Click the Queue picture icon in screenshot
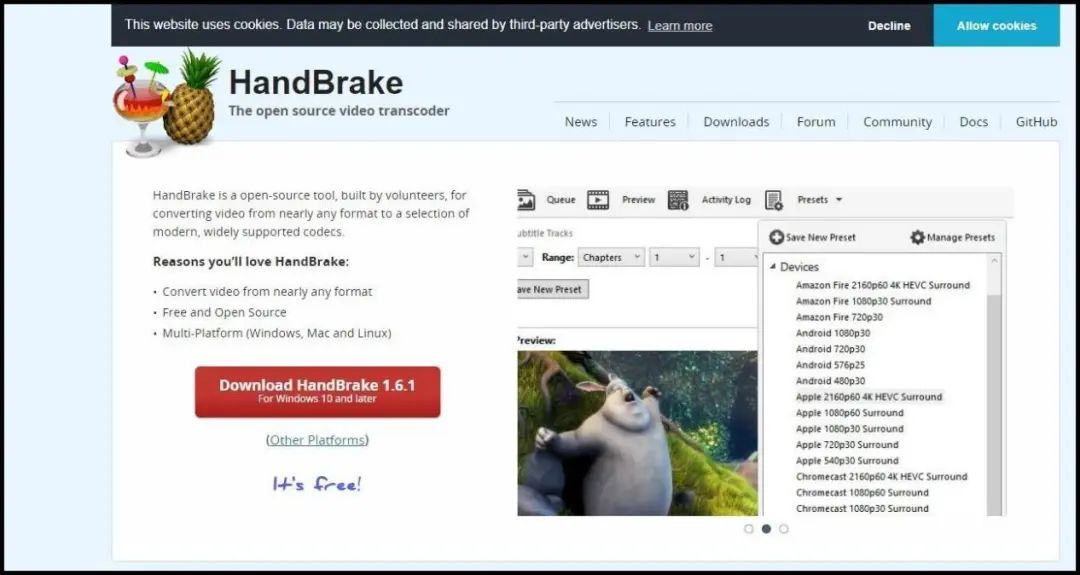Image resolution: width=1080 pixels, height=575 pixels. (526, 200)
